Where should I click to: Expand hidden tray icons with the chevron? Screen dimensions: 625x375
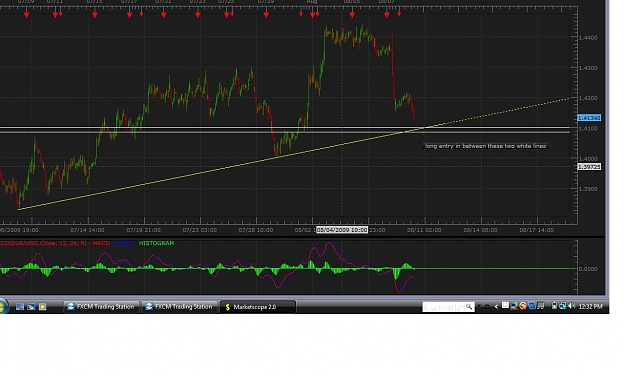496,306
